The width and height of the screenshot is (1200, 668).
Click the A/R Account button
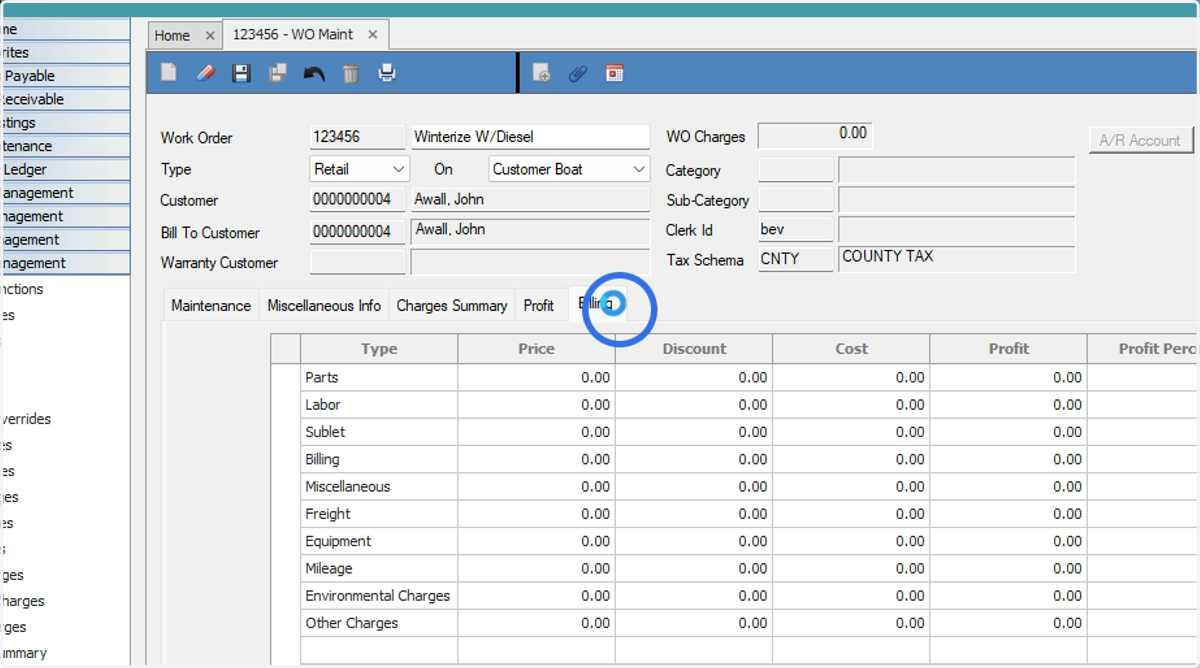point(1141,140)
